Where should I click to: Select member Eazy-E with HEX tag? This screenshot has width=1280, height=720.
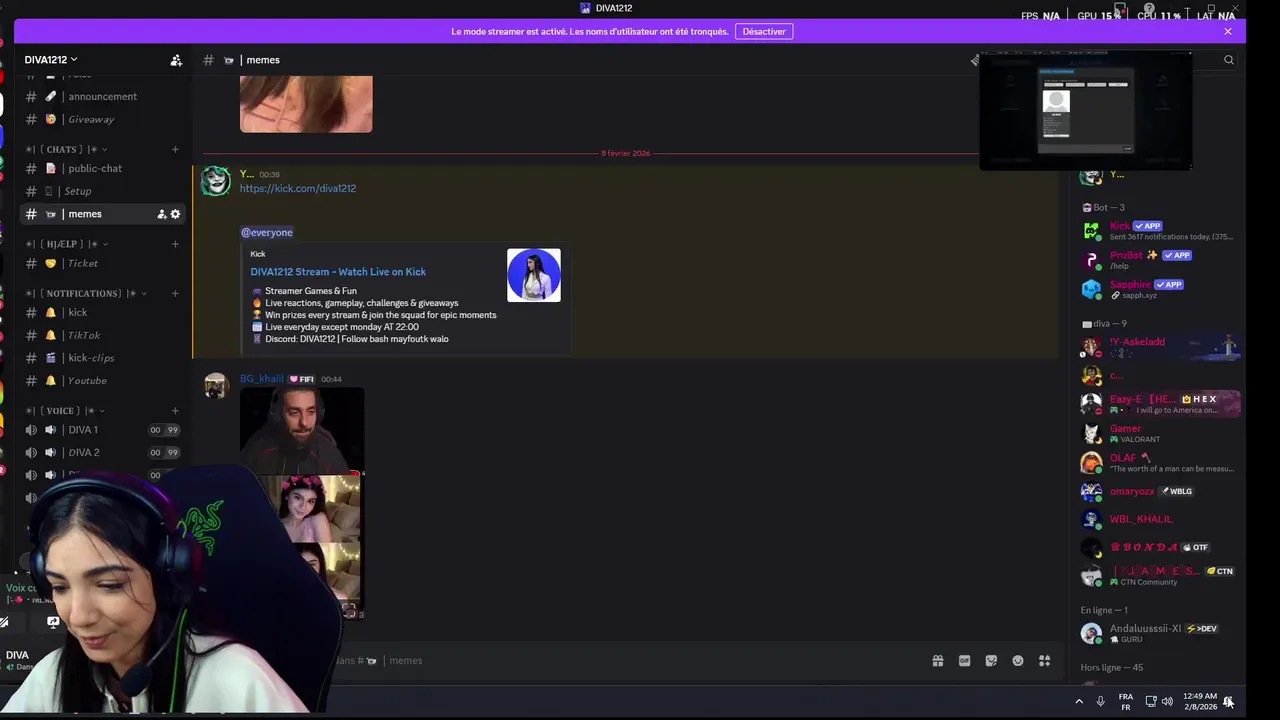[x=1160, y=404]
